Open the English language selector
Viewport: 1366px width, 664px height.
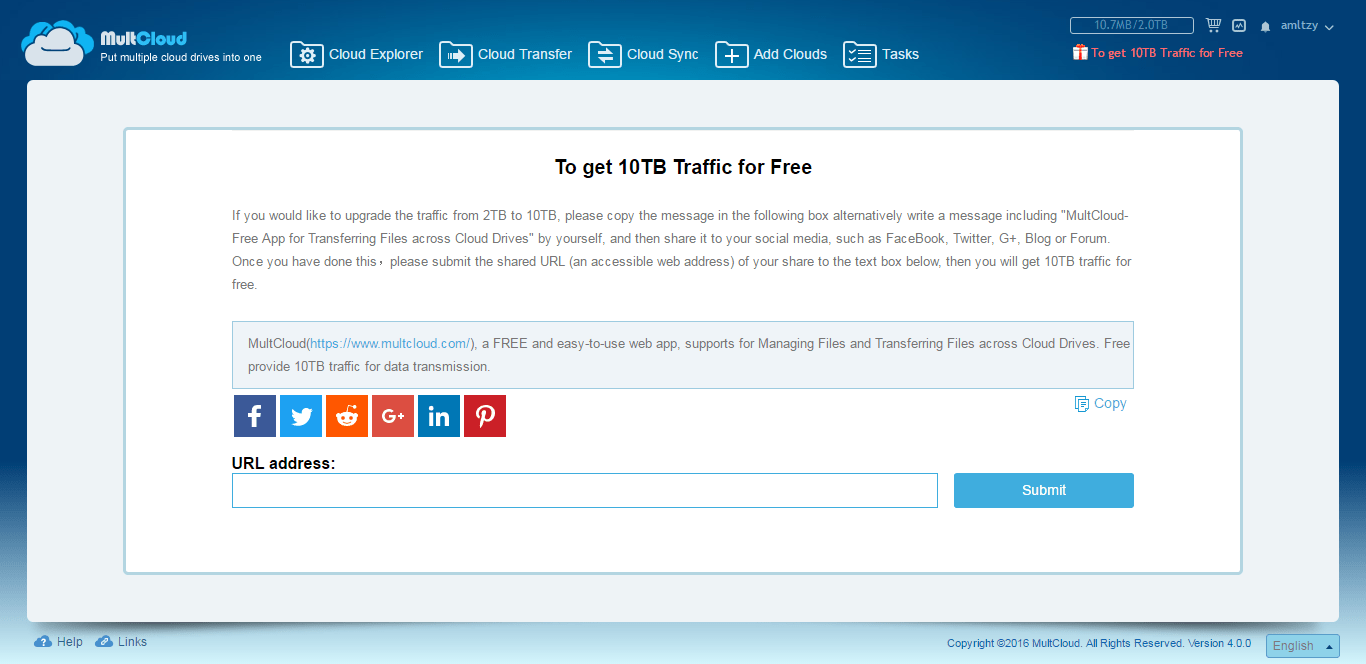[x=1302, y=645]
